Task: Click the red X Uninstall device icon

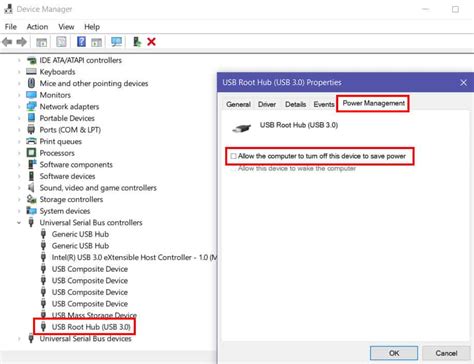Action: (151, 42)
